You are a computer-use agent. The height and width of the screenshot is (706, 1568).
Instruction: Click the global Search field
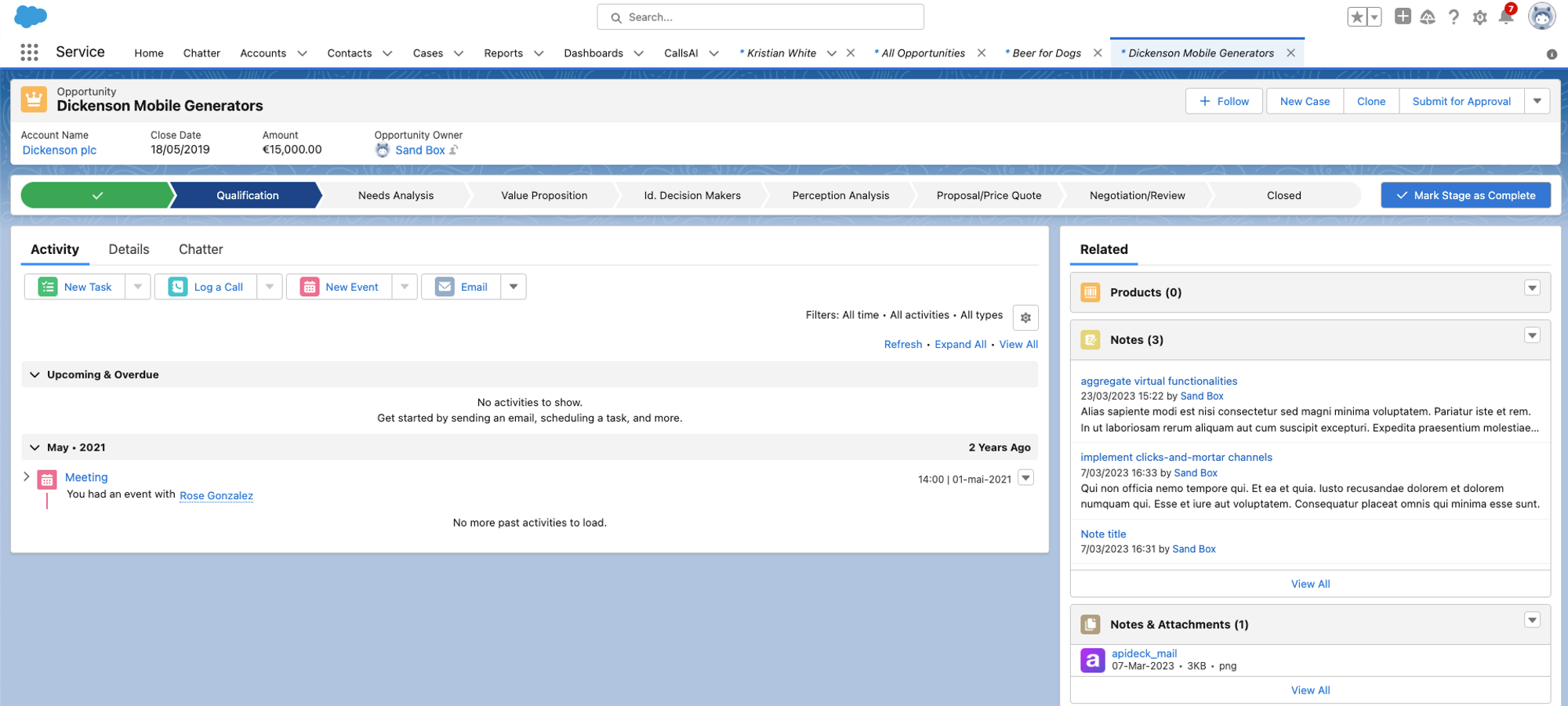point(760,17)
